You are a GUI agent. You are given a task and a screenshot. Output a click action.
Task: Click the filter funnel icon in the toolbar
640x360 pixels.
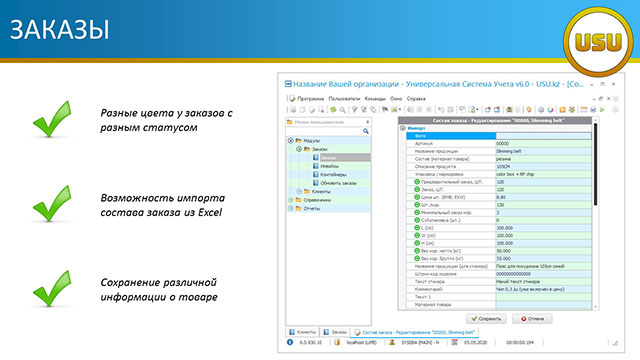(354, 110)
